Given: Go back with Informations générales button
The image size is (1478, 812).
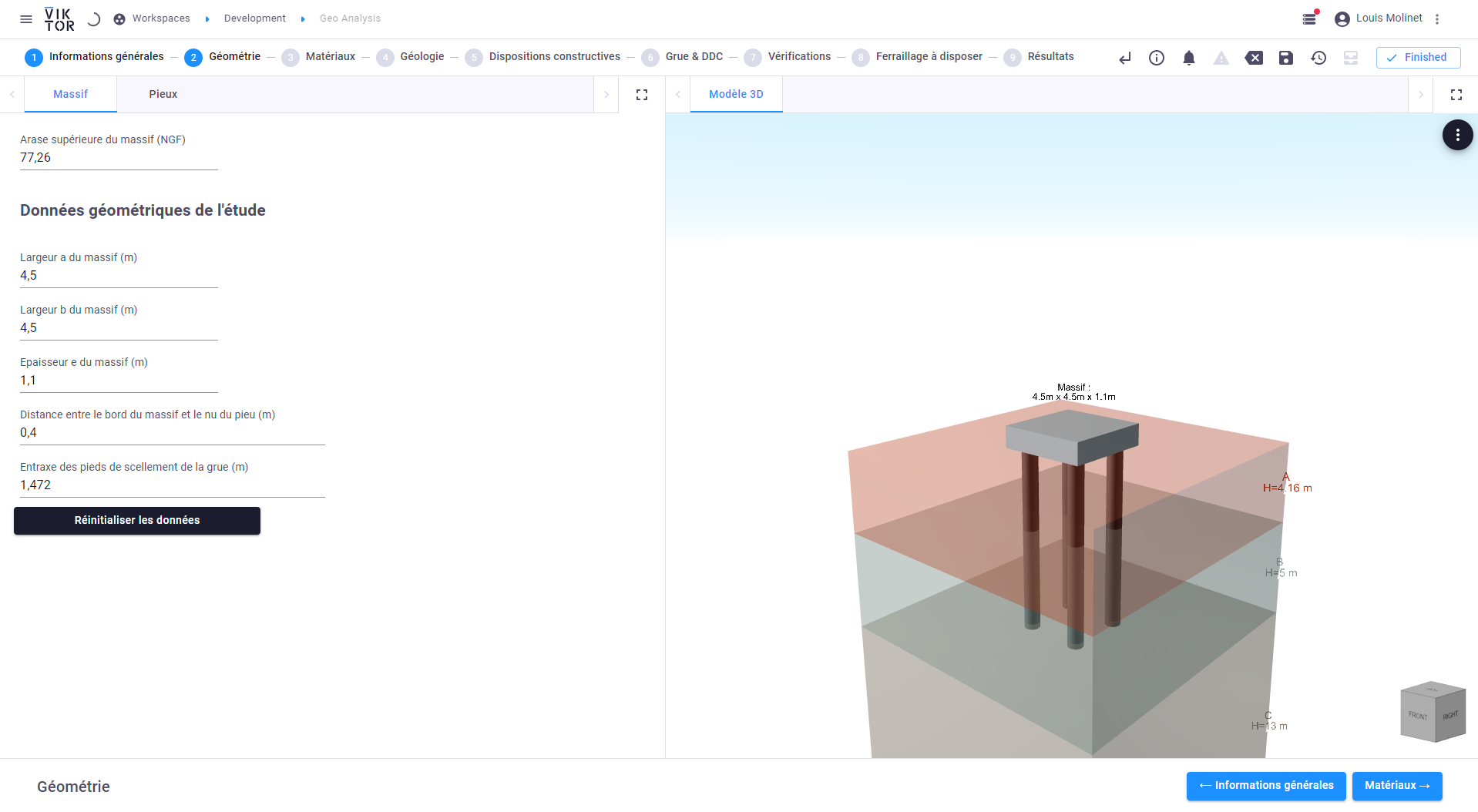Looking at the screenshot, I should click(1266, 786).
